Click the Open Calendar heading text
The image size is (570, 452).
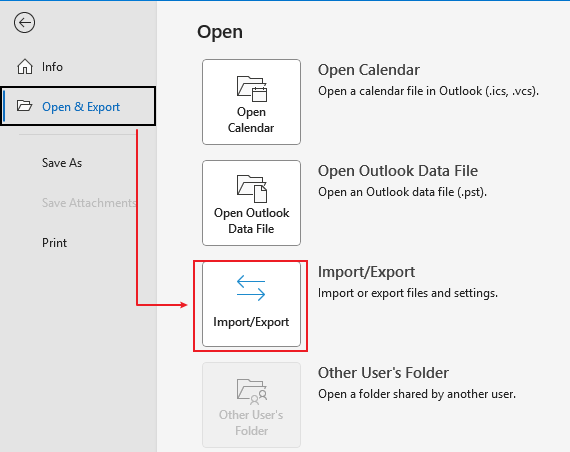tap(369, 70)
